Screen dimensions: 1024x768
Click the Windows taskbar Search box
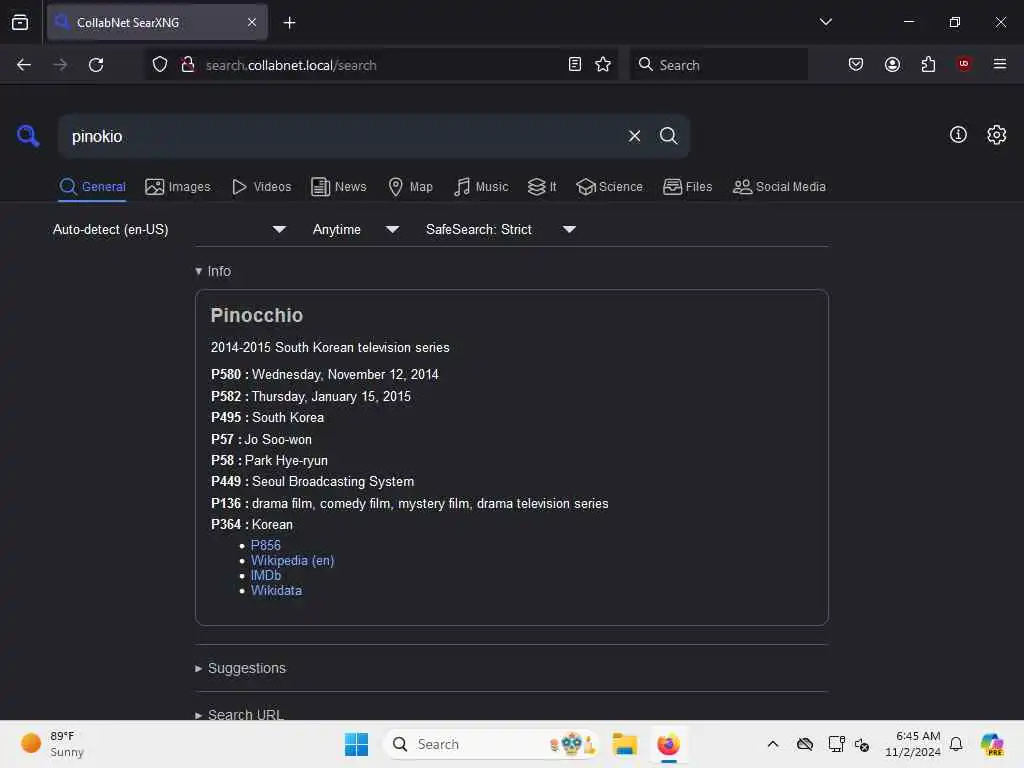tap(491, 744)
